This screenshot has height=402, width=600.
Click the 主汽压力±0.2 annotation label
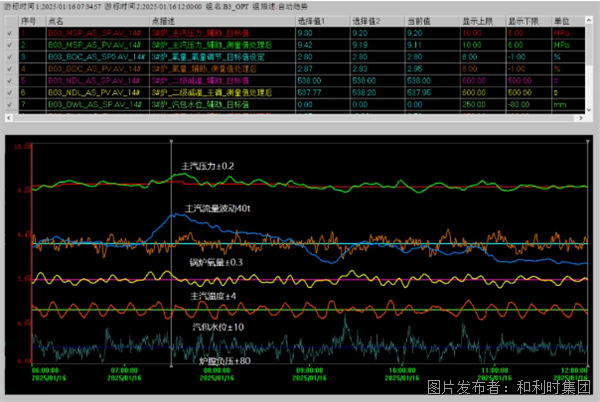[x=207, y=165]
